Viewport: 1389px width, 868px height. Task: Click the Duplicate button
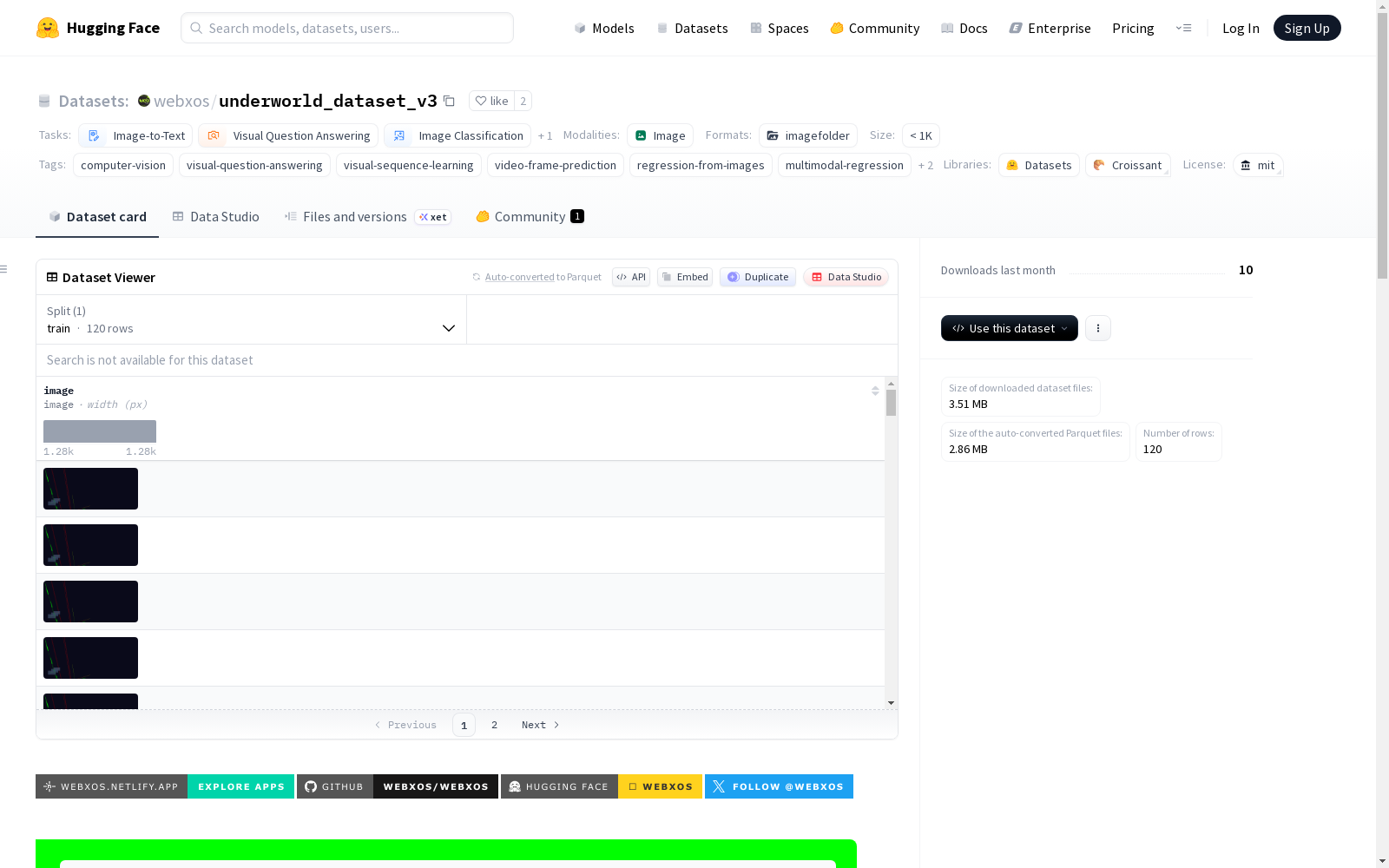(x=758, y=277)
